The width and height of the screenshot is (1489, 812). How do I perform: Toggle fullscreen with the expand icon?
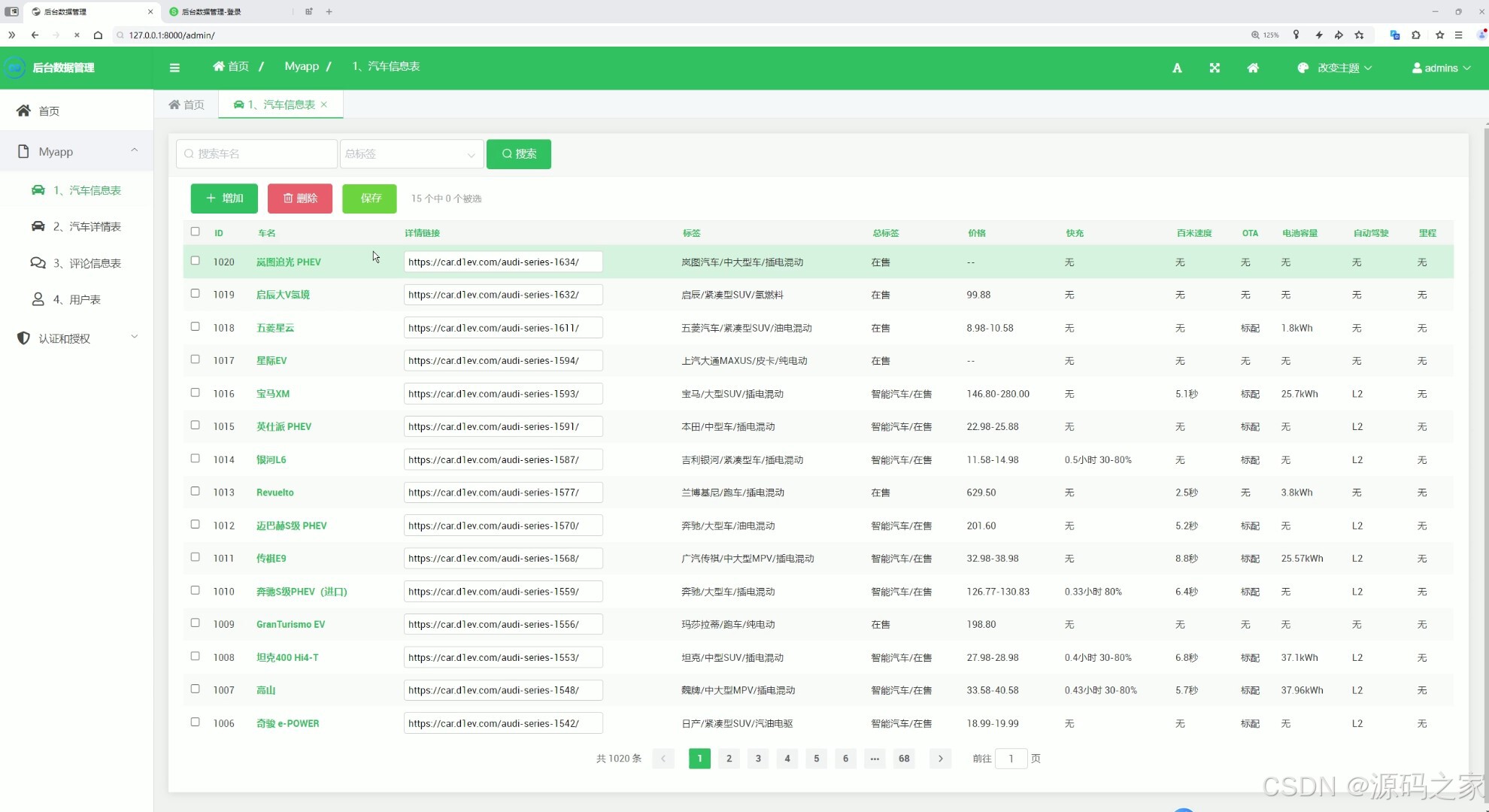[1215, 68]
